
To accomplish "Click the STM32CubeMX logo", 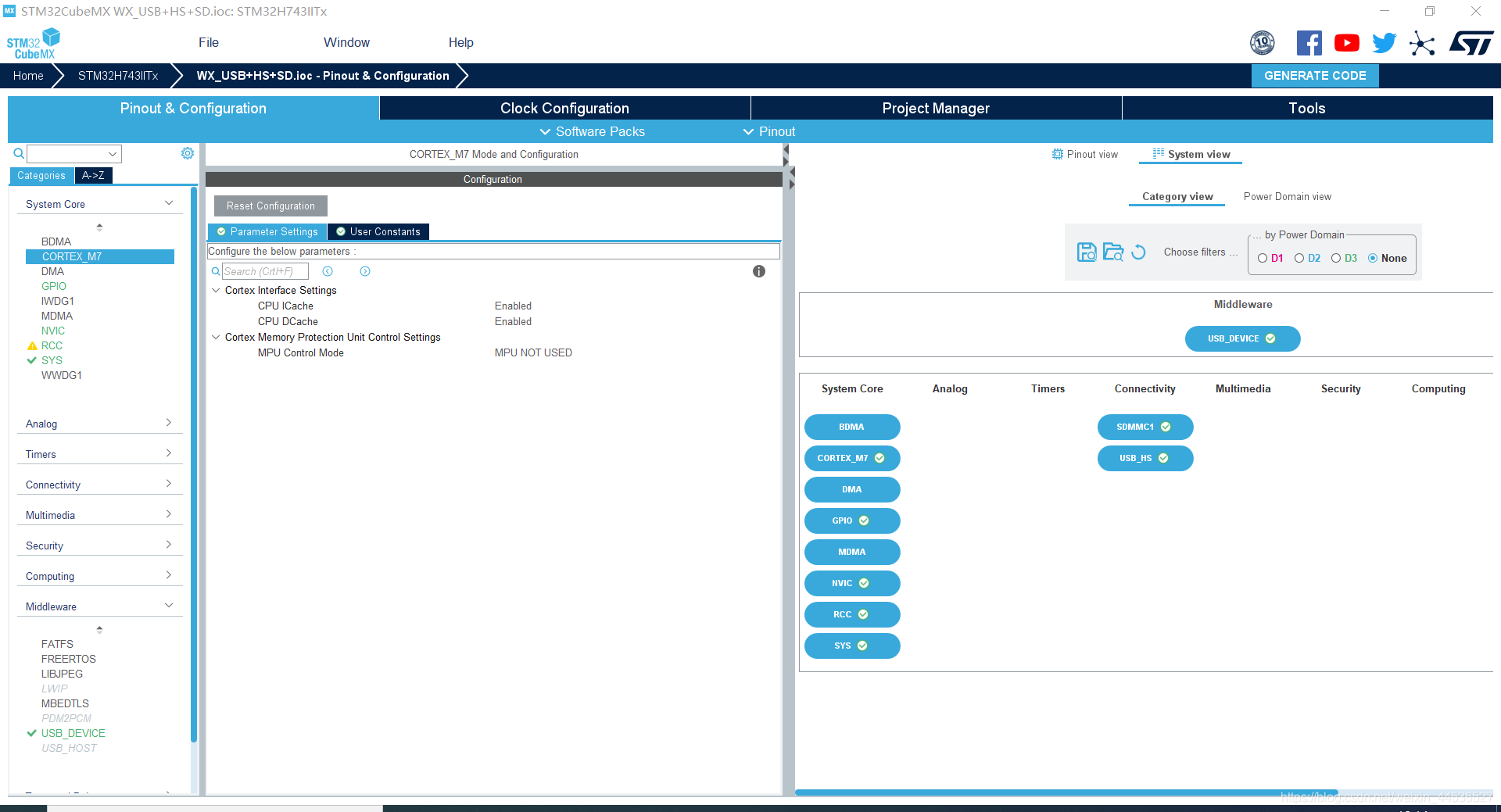I will (34, 44).
